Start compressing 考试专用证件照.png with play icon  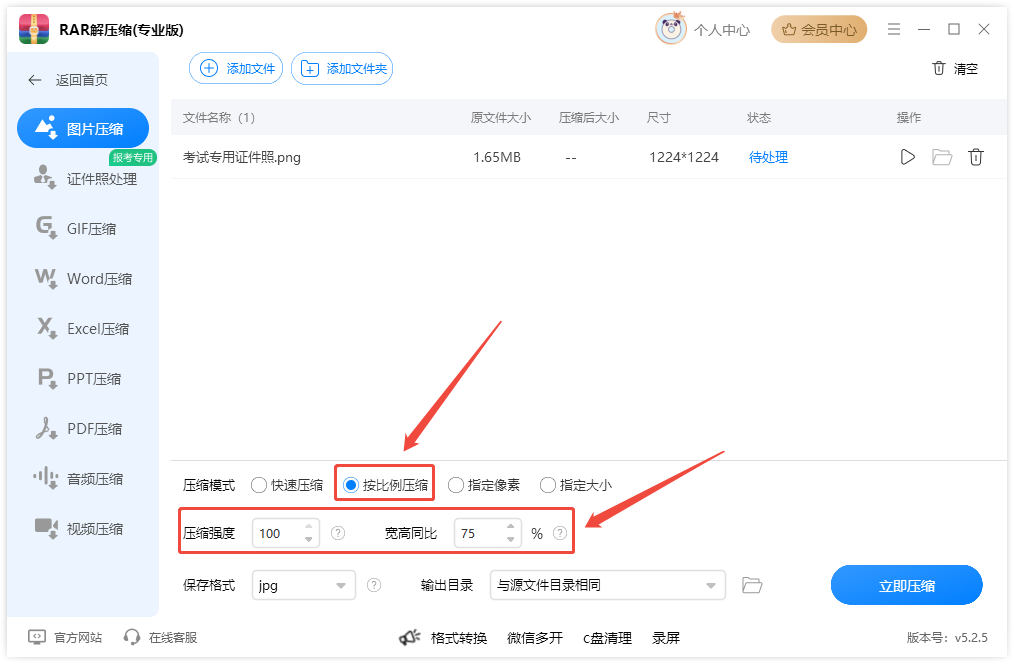pos(907,157)
